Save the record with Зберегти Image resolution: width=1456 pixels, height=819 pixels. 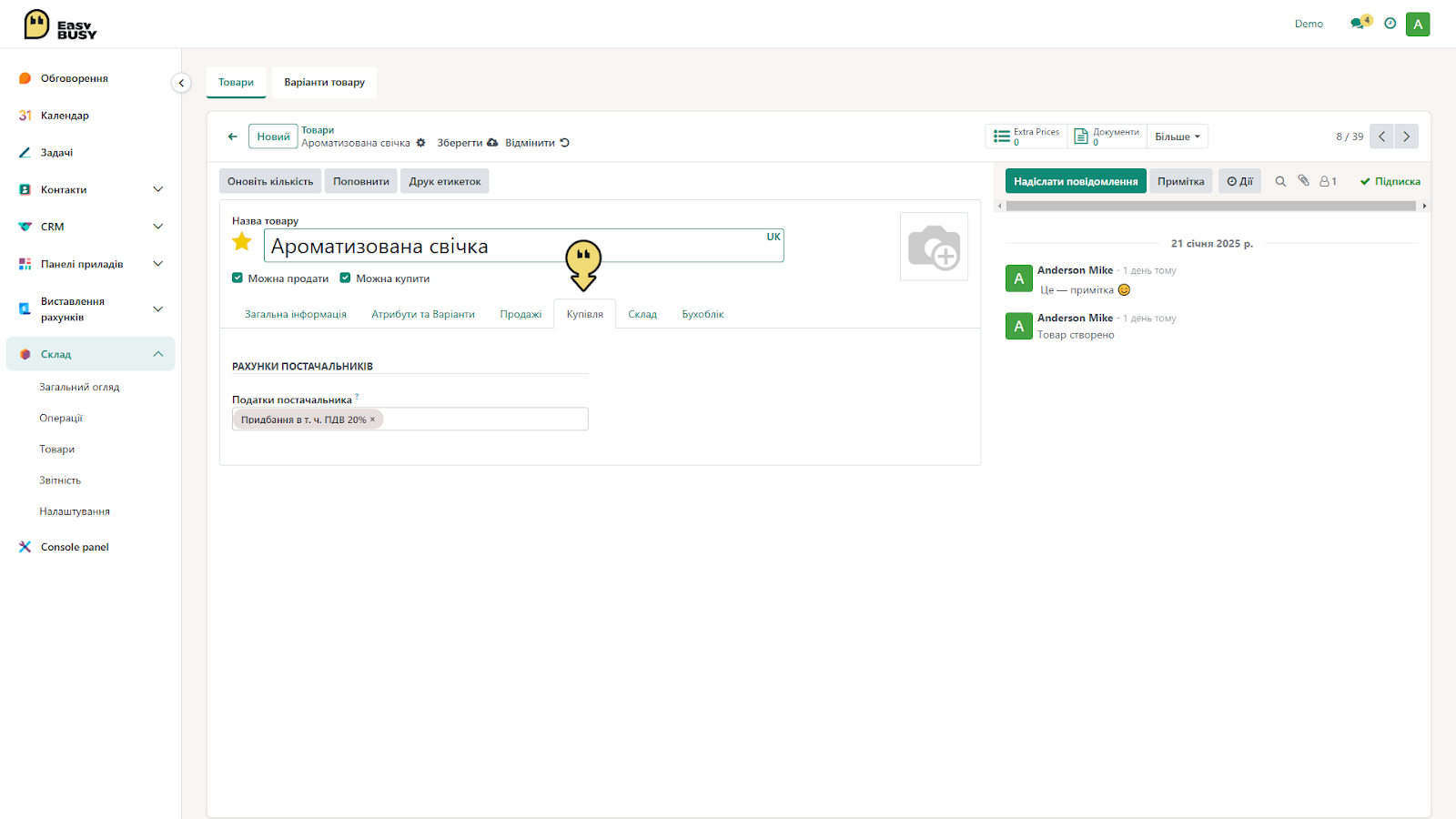[x=468, y=143]
